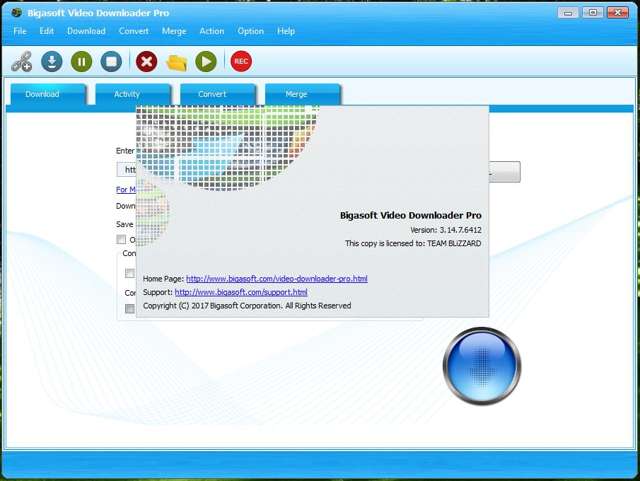Toggle the bottom grey checkbox in Convert group
640x481 pixels.
pyautogui.click(x=130, y=309)
